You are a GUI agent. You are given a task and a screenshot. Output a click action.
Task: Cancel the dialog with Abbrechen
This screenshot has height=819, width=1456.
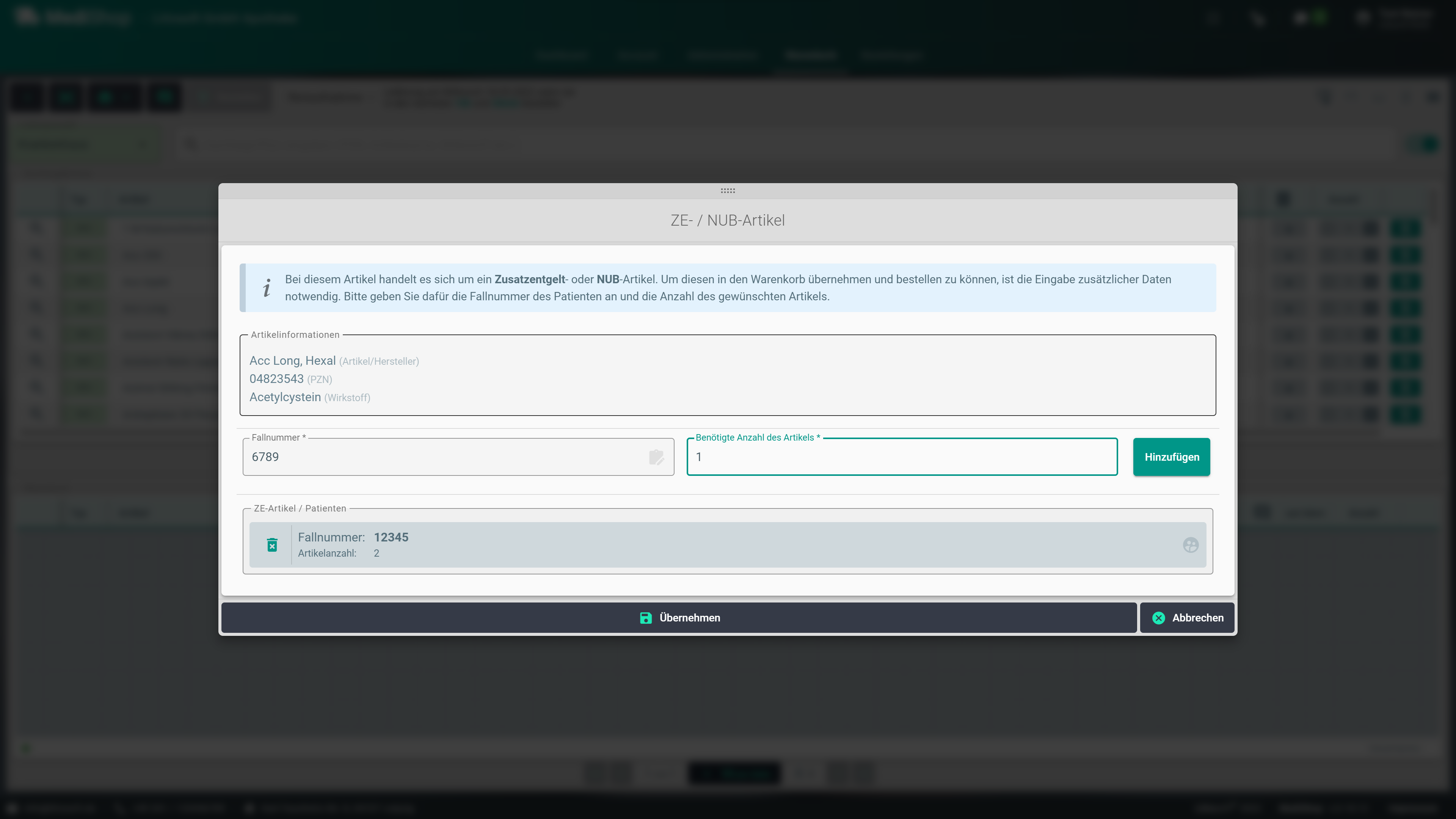pyautogui.click(x=1187, y=618)
